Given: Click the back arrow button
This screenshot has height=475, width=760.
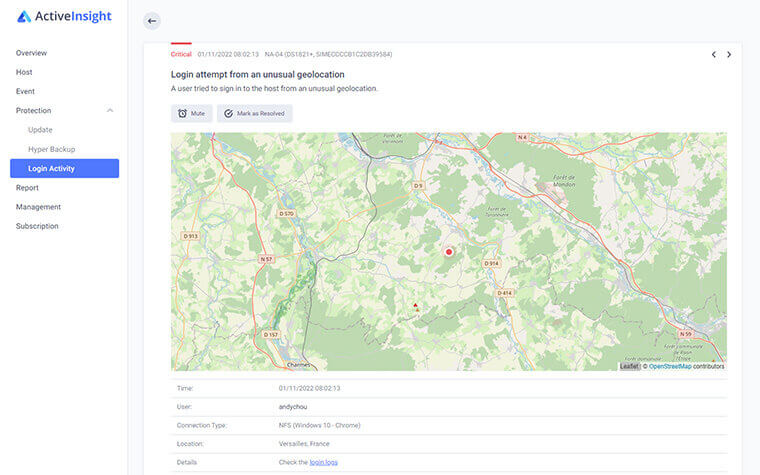Looking at the screenshot, I should tap(152, 21).
